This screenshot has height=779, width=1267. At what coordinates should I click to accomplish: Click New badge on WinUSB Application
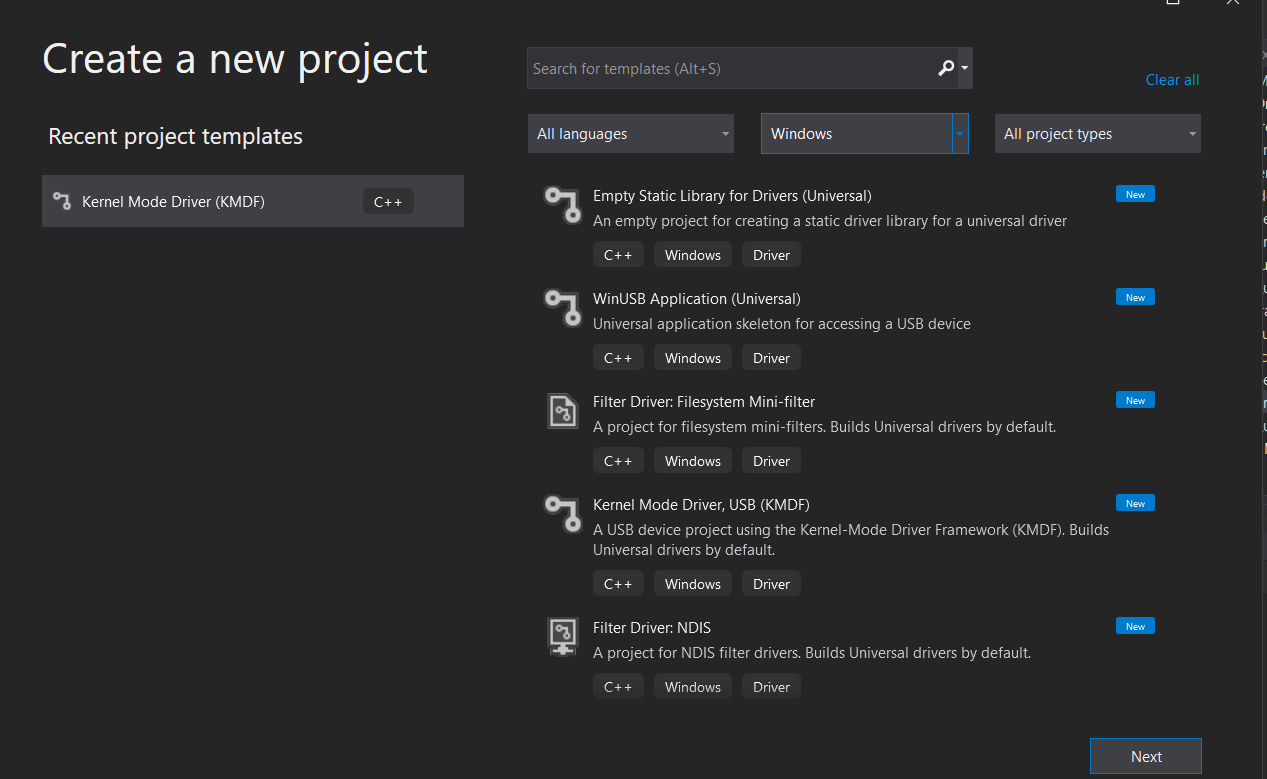tap(1135, 297)
